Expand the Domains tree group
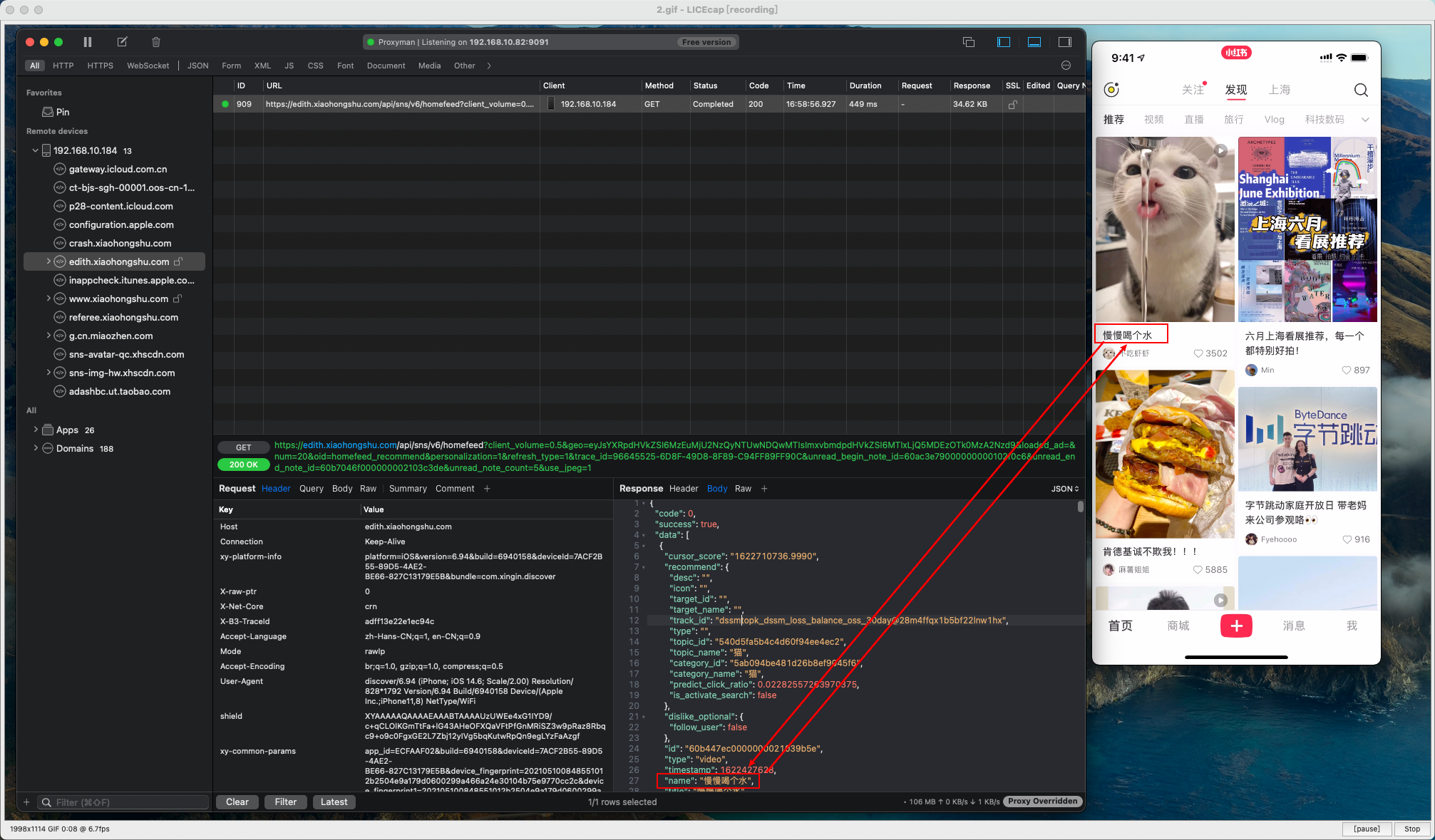Screen dimensions: 1435x840 [36, 448]
